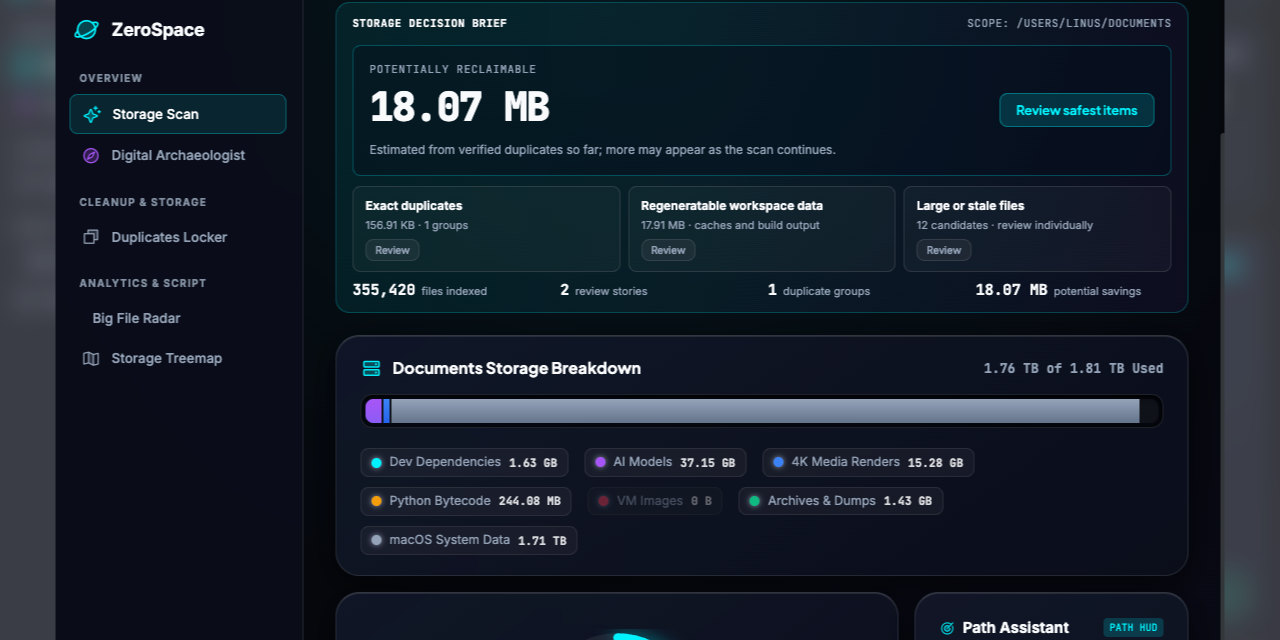Screen dimensions: 1280x640
Task: Select the Python Bytecode legend chip
Action: pos(466,501)
